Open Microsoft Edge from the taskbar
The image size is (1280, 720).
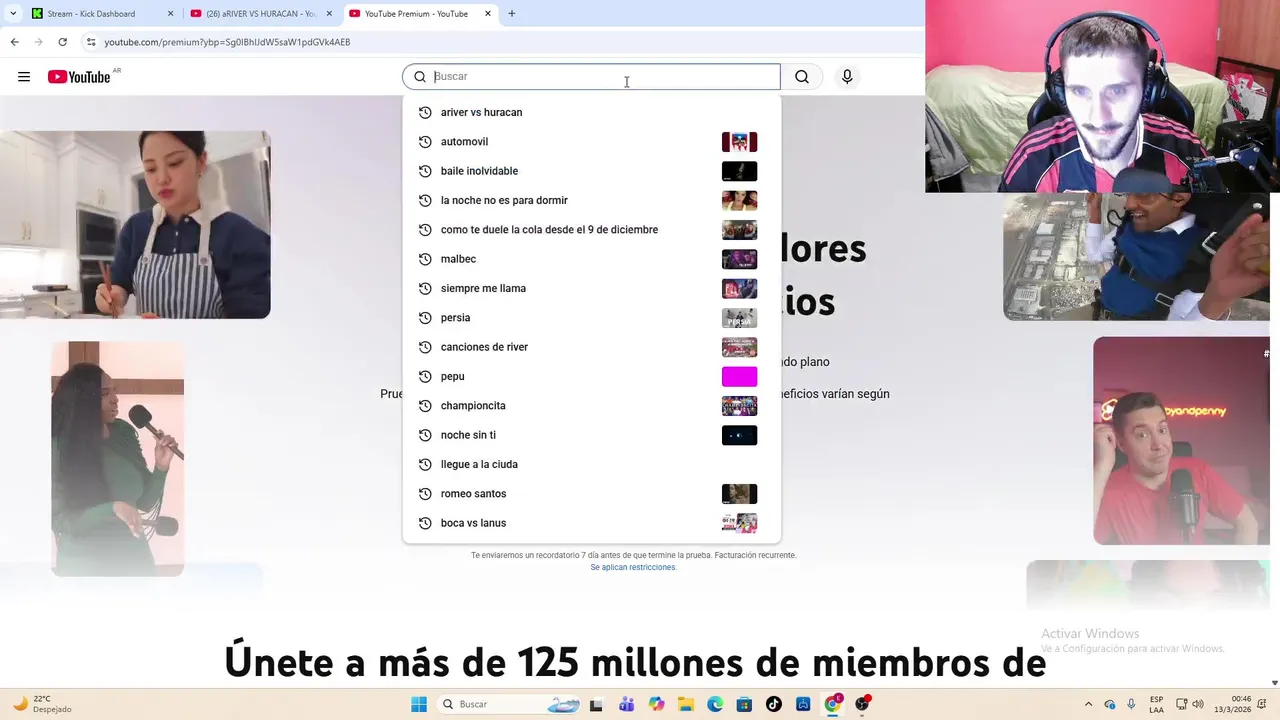[x=715, y=704]
